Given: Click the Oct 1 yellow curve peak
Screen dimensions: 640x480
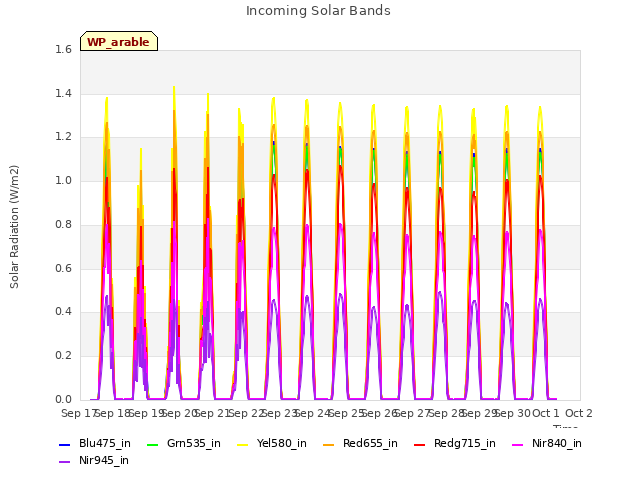Looking at the screenshot, I should coord(540,107).
